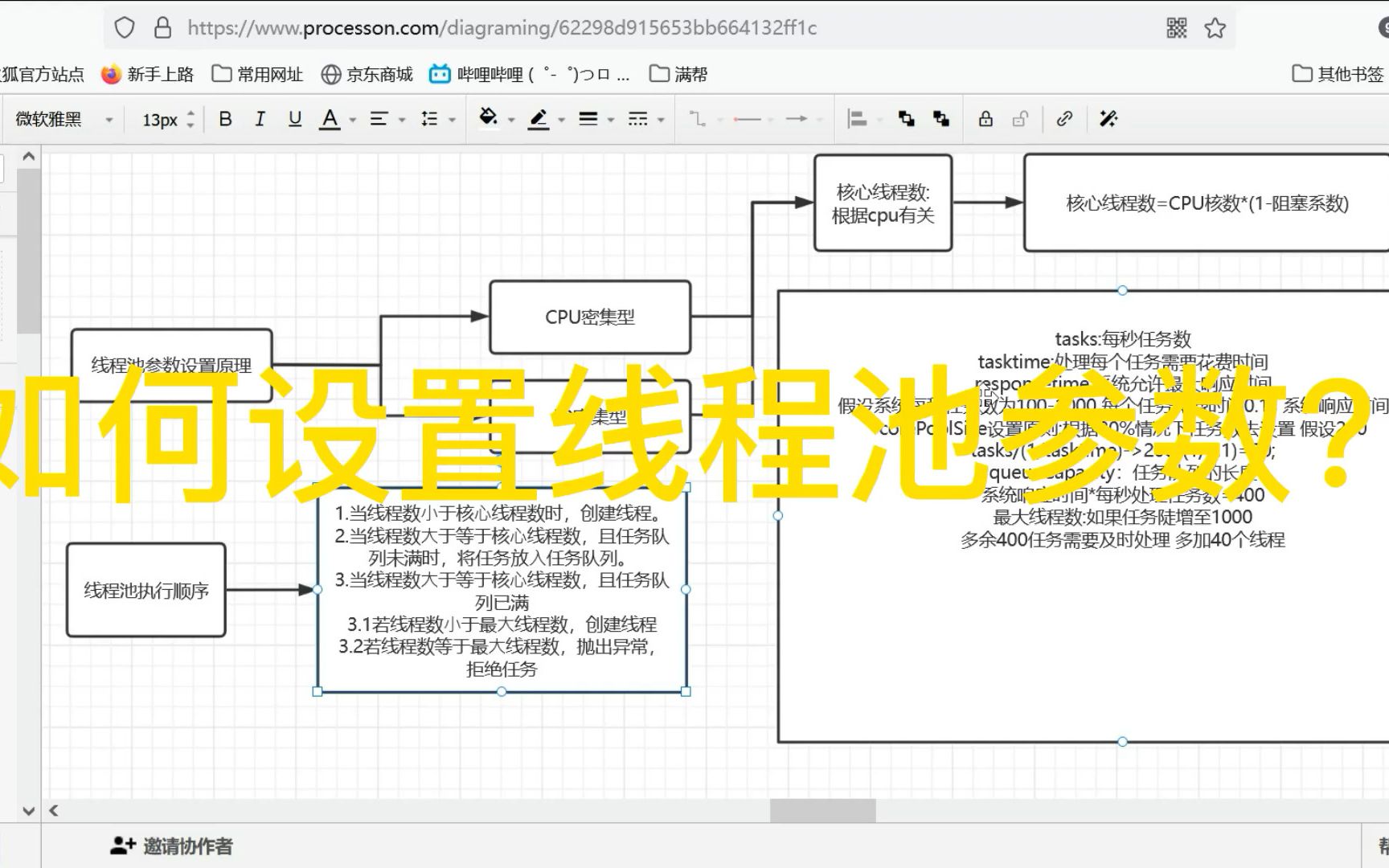Click the align shapes icon
The image size is (1389, 868).
858,119
